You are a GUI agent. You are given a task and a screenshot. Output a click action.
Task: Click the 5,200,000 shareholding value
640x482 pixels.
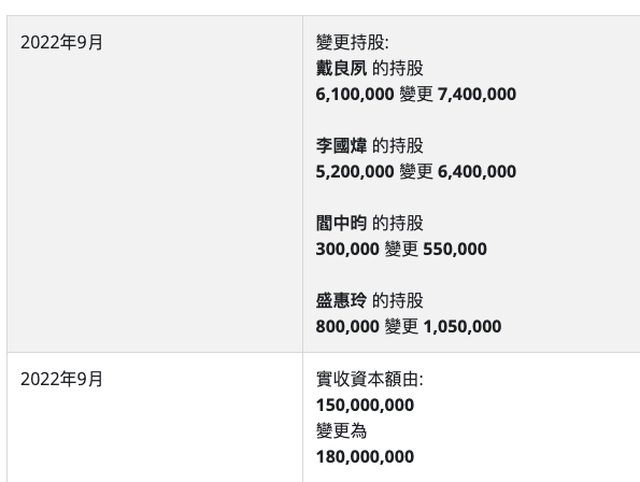[x=355, y=172]
